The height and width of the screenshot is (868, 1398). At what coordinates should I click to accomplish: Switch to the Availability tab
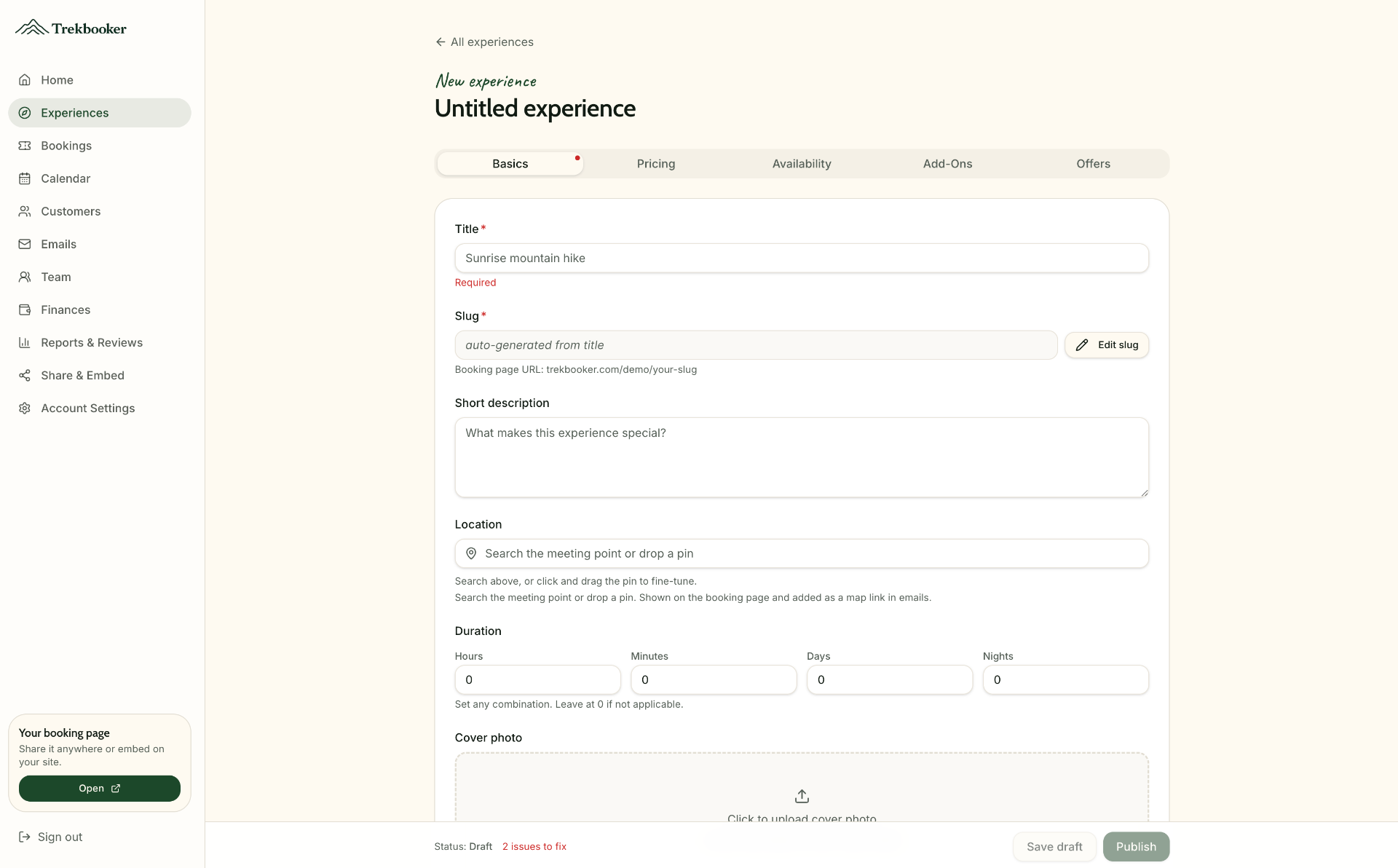(x=802, y=164)
